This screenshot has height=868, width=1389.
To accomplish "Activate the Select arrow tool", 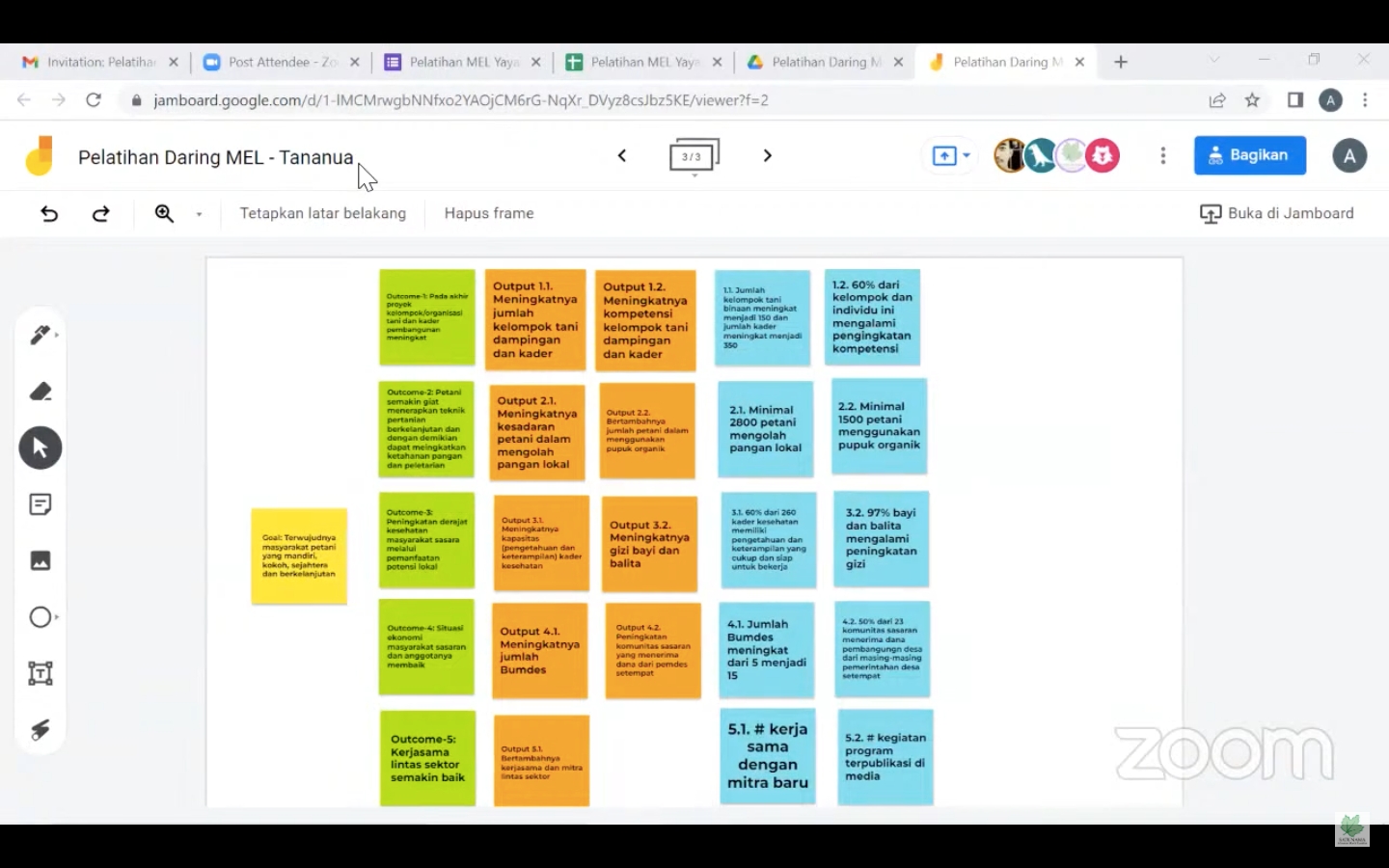I will click(40, 448).
